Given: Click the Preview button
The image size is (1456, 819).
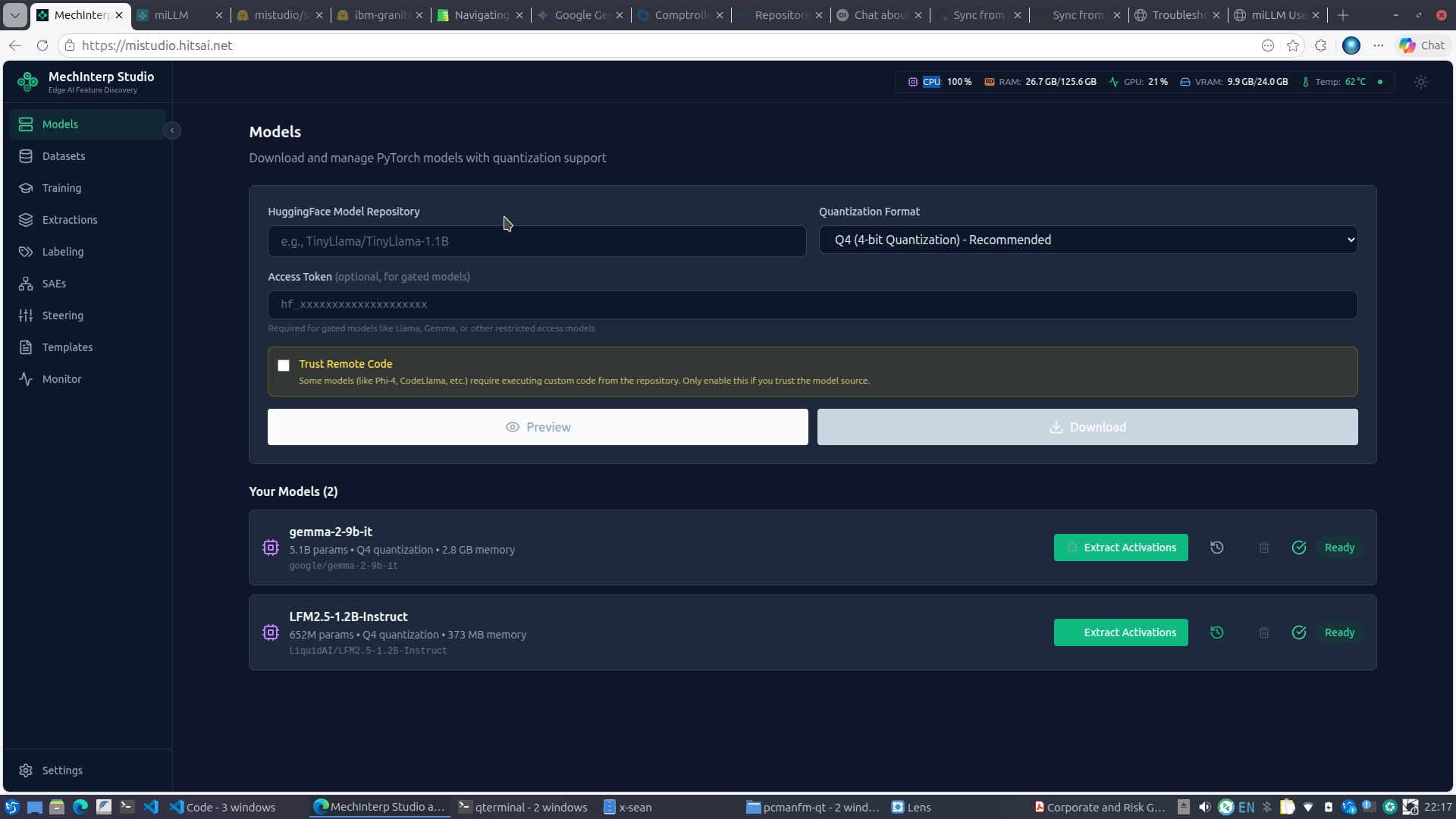Looking at the screenshot, I should tap(538, 427).
